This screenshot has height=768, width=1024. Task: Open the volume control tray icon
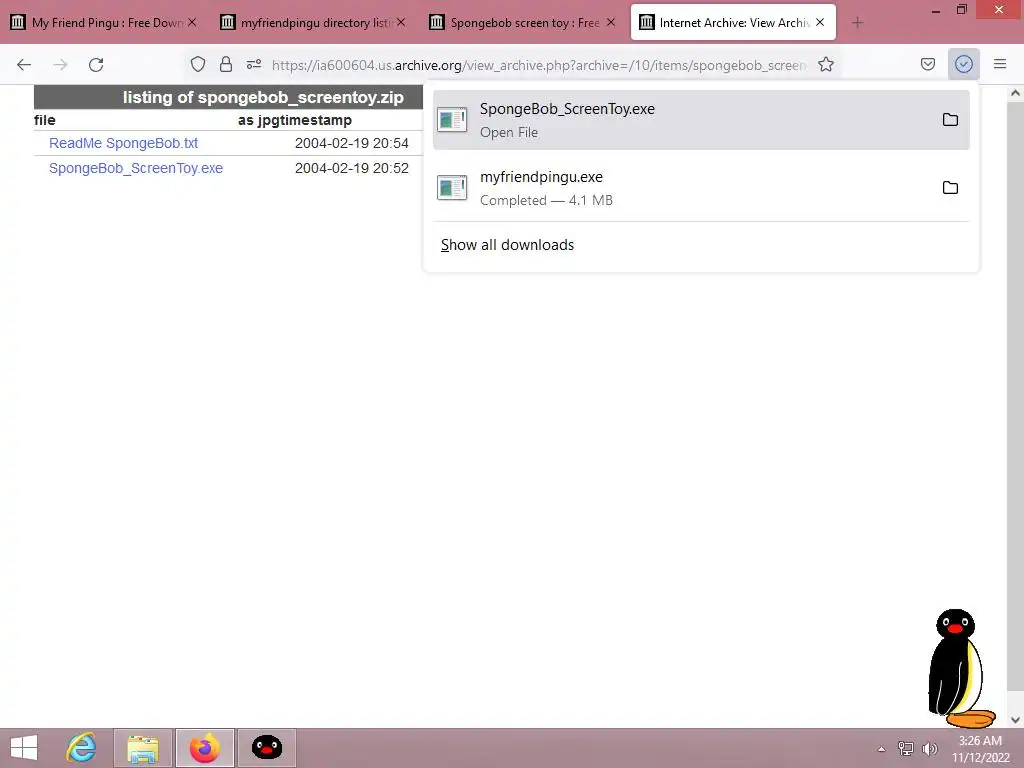click(929, 748)
